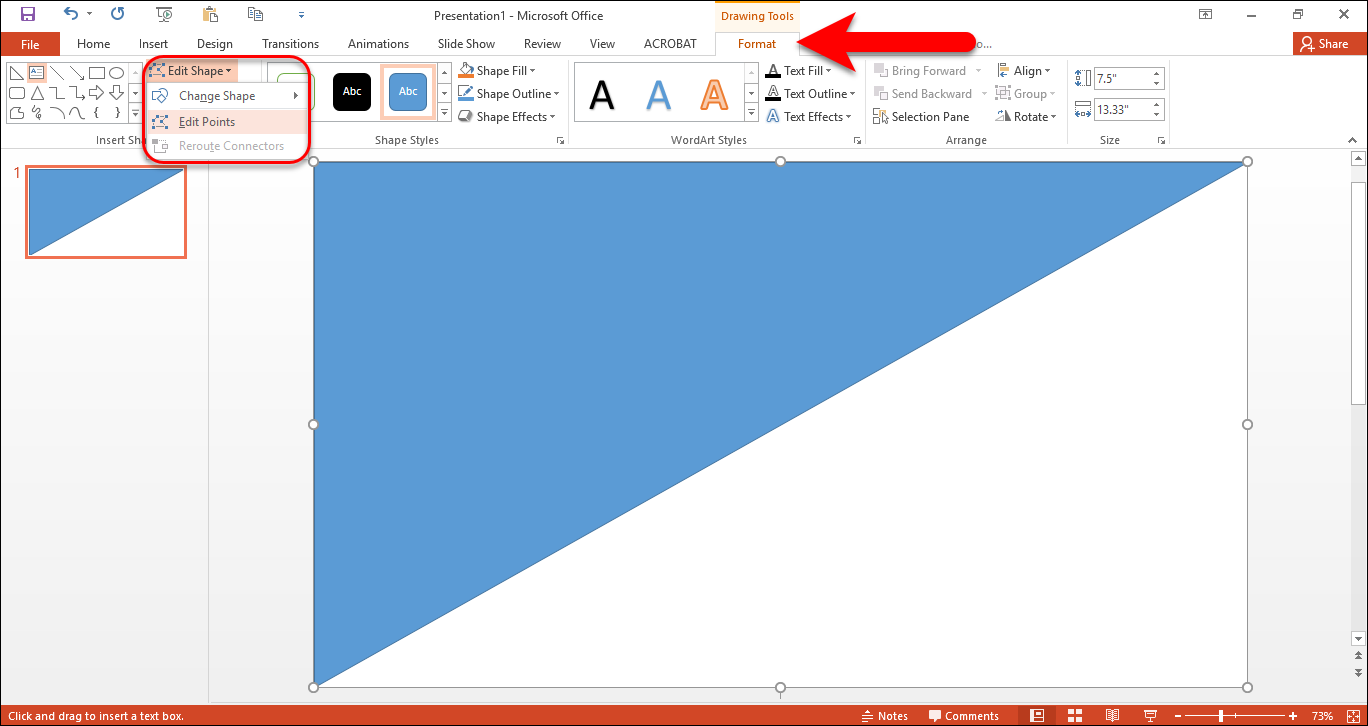The width and height of the screenshot is (1368, 726).
Task: Open the Size and Position dialog launcher
Action: (1161, 142)
